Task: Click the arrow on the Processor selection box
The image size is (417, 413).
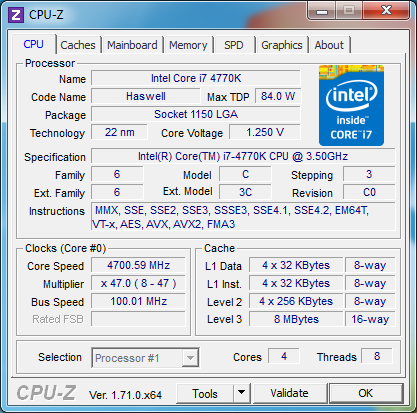Action: pos(190,358)
